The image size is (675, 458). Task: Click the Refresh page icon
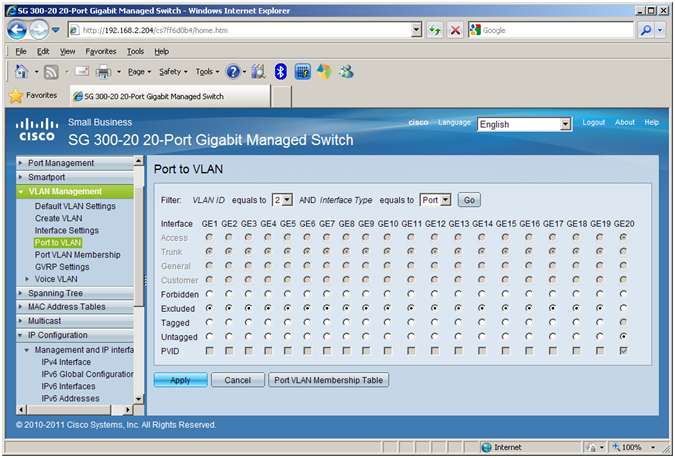click(x=435, y=30)
